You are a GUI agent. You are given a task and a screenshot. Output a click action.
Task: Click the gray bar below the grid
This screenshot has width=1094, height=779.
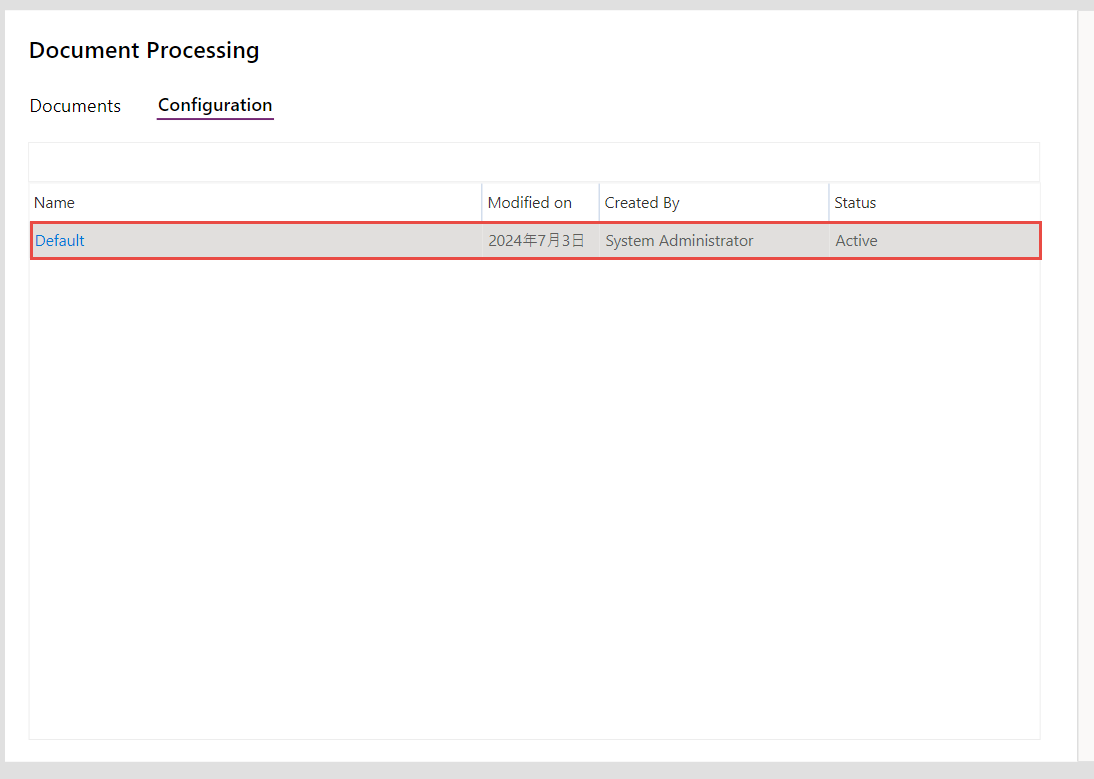540,770
